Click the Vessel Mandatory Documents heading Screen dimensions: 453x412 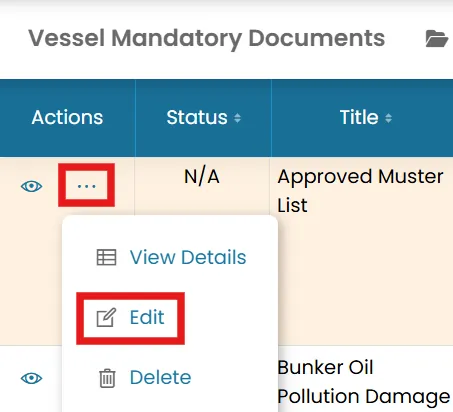tap(207, 39)
